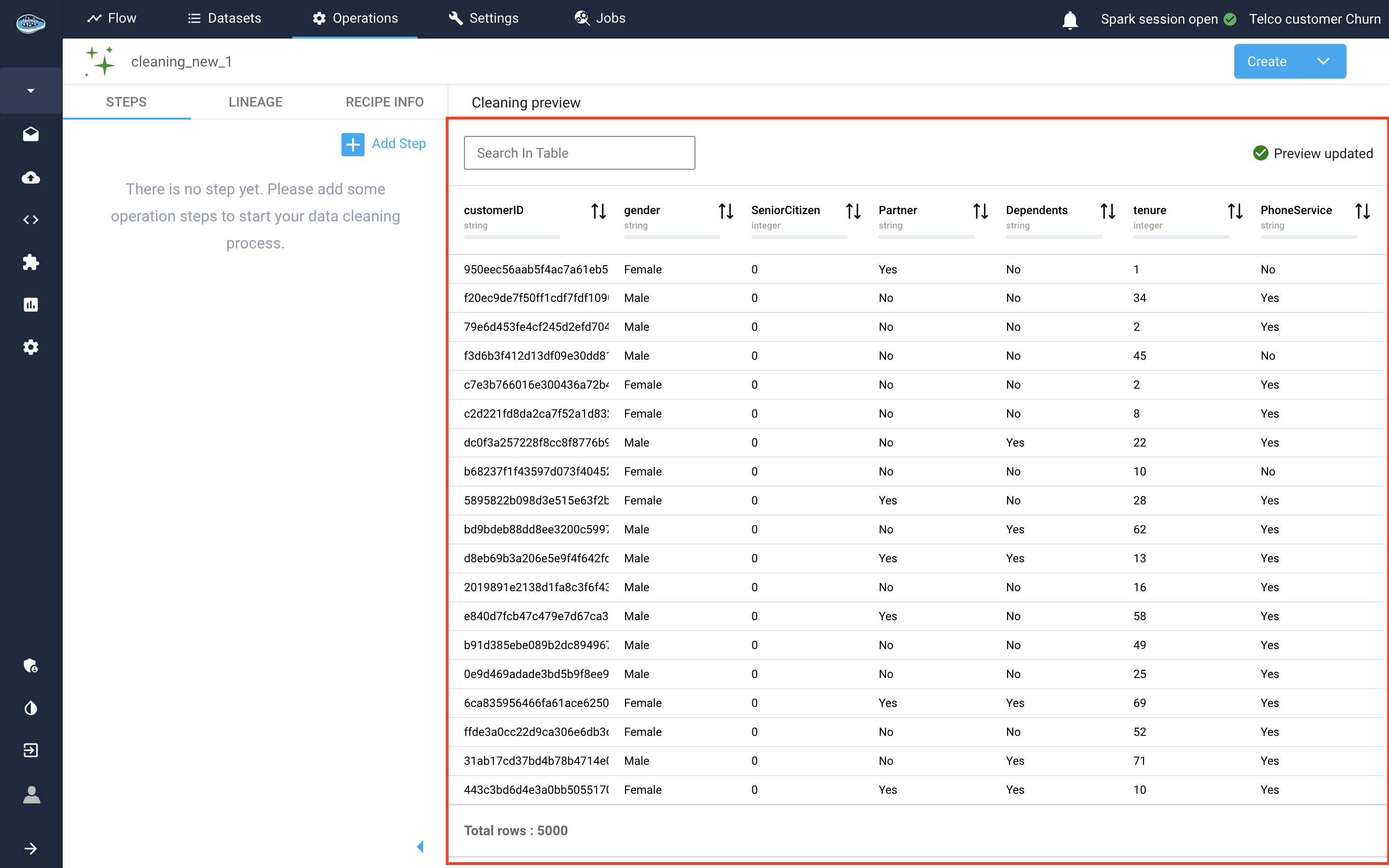Sort table by customerID column

point(599,211)
